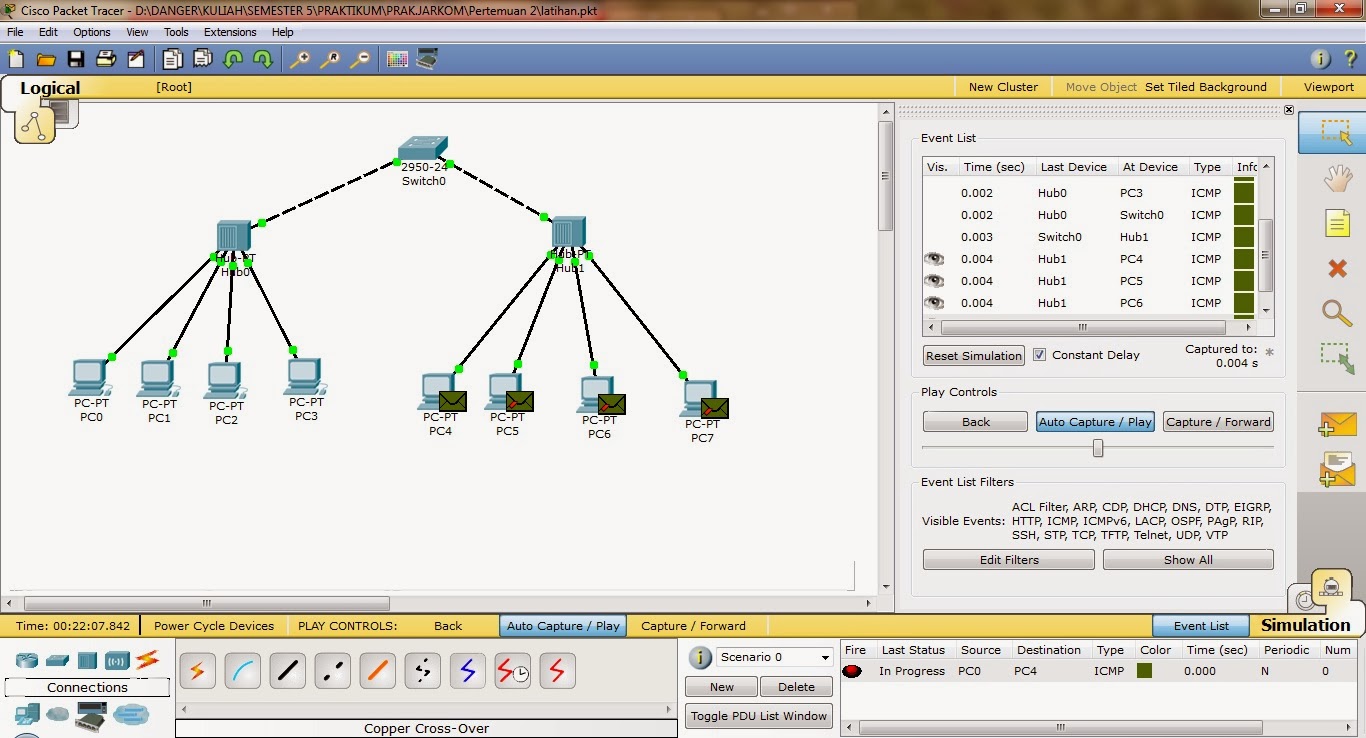1366x738 pixels.
Task: Toggle eye visibility for Hub1 to PC4 event
Action: click(x=934, y=259)
